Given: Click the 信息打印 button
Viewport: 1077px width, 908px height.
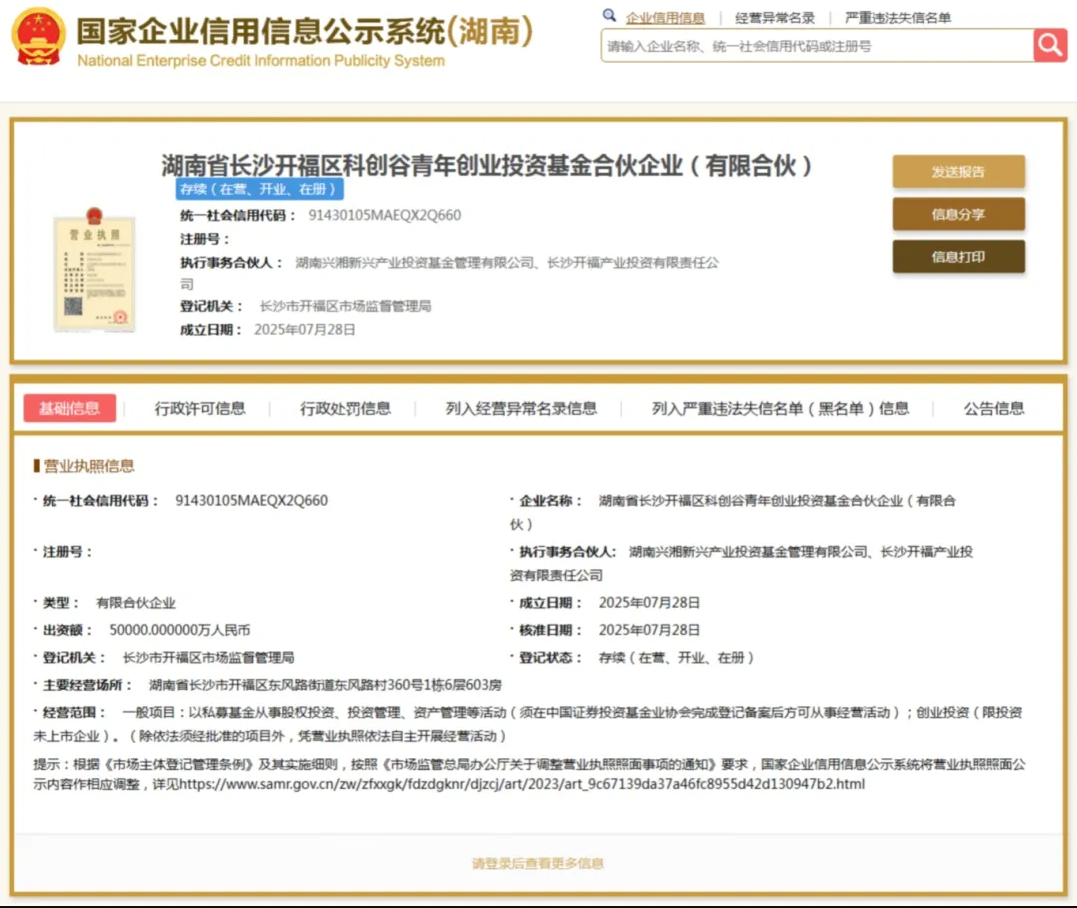Looking at the screenshot, I should pos(958,257).
